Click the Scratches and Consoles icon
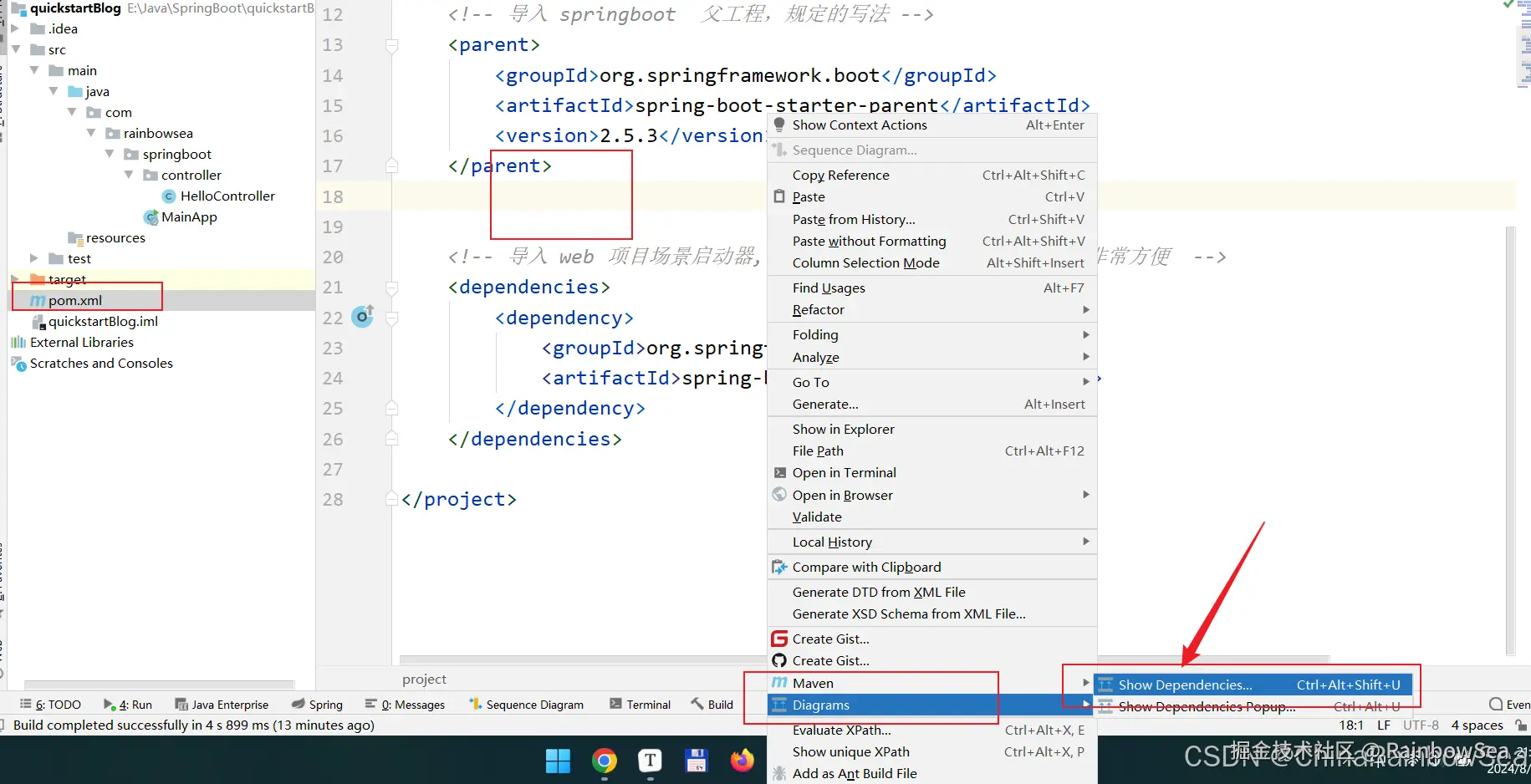 18,364
